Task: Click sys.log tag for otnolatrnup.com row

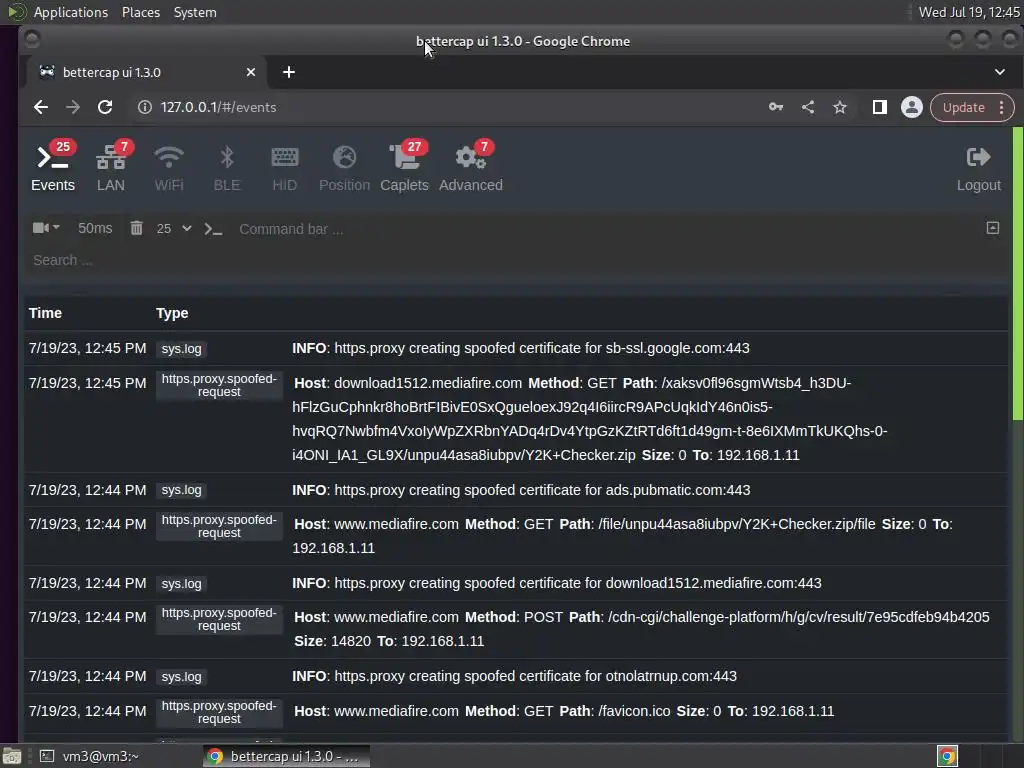Action: [x=182, y=677]
